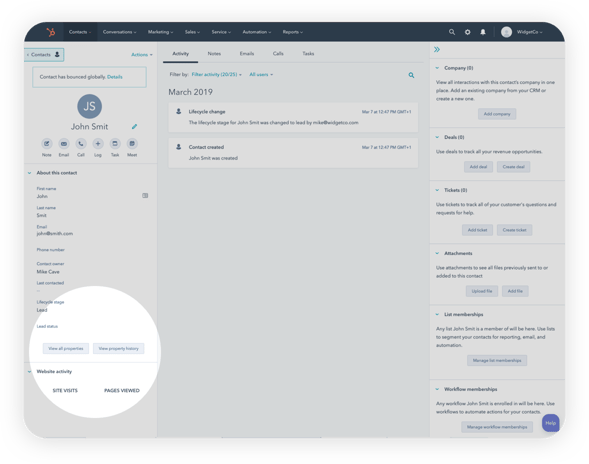589x464 pixels.
Task: Click the Call phone icon
Action: [81, 144]
